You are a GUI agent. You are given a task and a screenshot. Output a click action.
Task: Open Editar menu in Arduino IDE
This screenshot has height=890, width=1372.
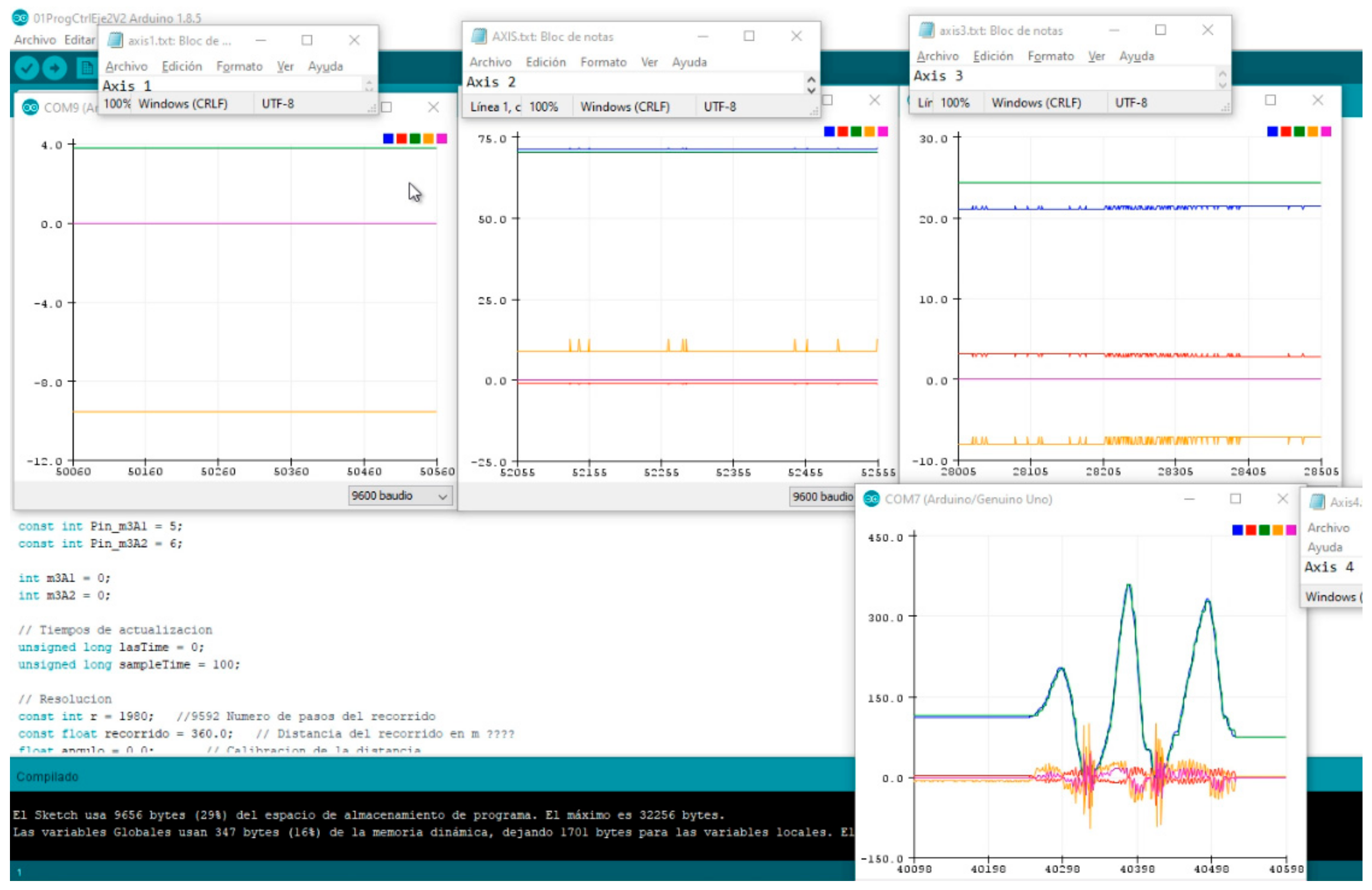point(80,40)
